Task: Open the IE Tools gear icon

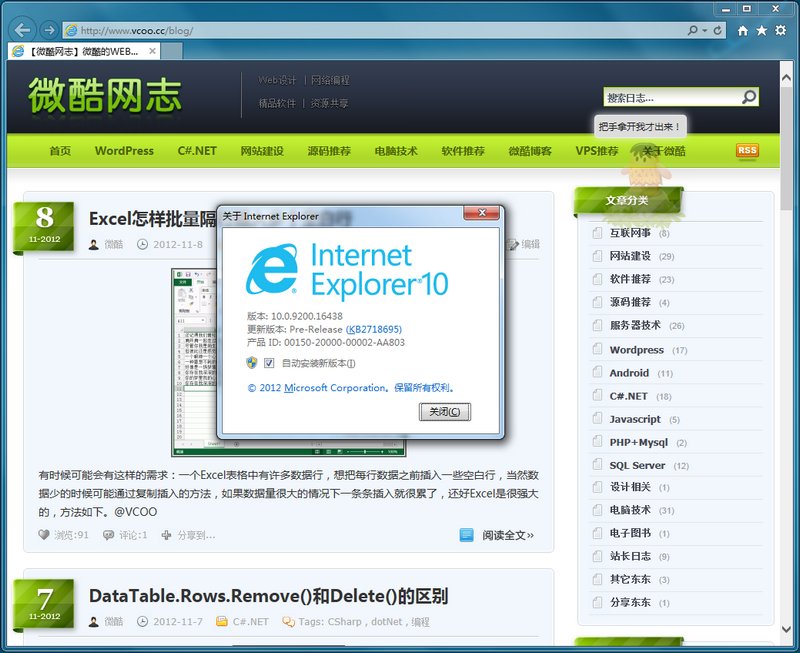Action: pos(782,31)
